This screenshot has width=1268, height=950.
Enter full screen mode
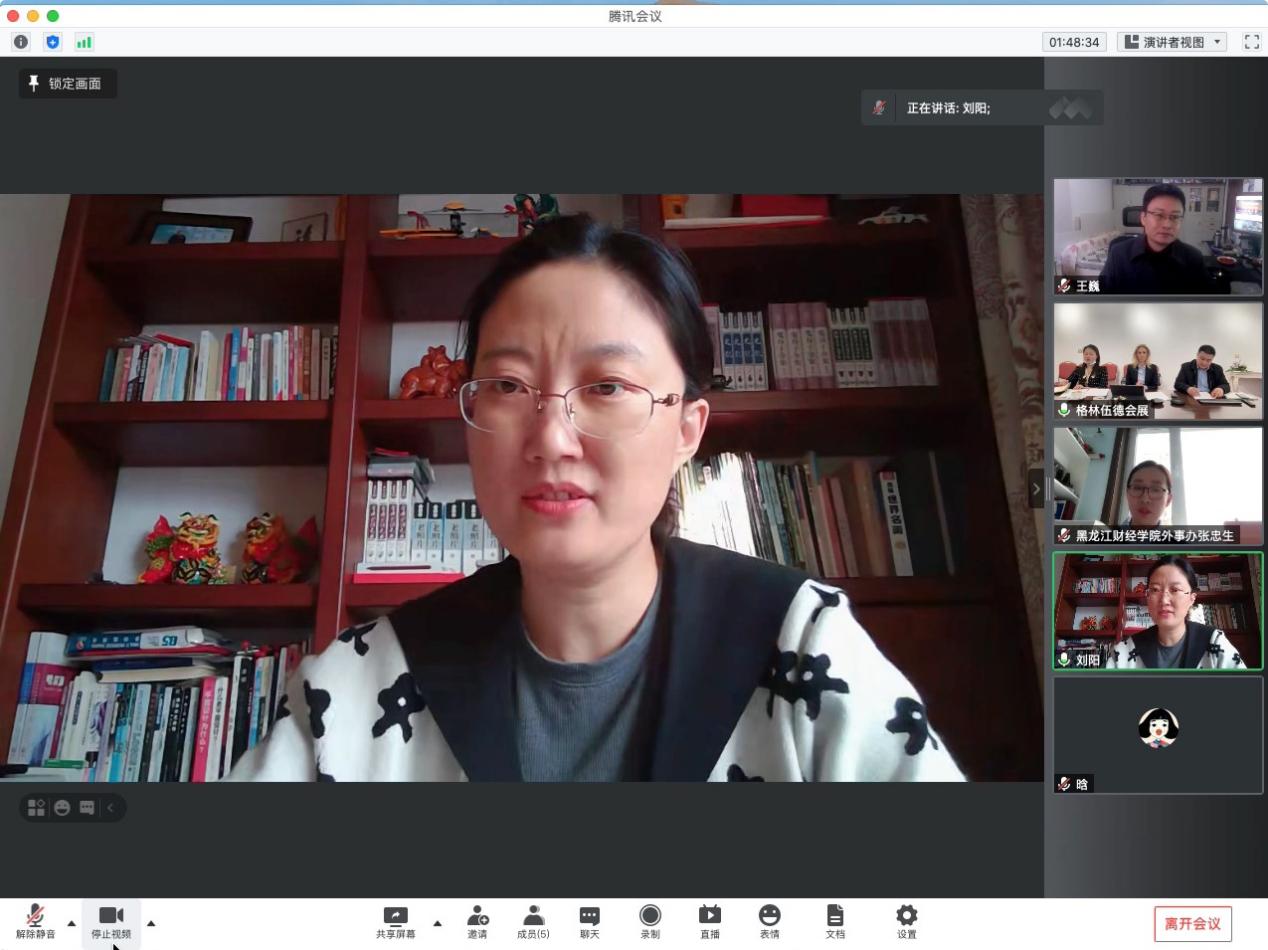[1251, 42]
